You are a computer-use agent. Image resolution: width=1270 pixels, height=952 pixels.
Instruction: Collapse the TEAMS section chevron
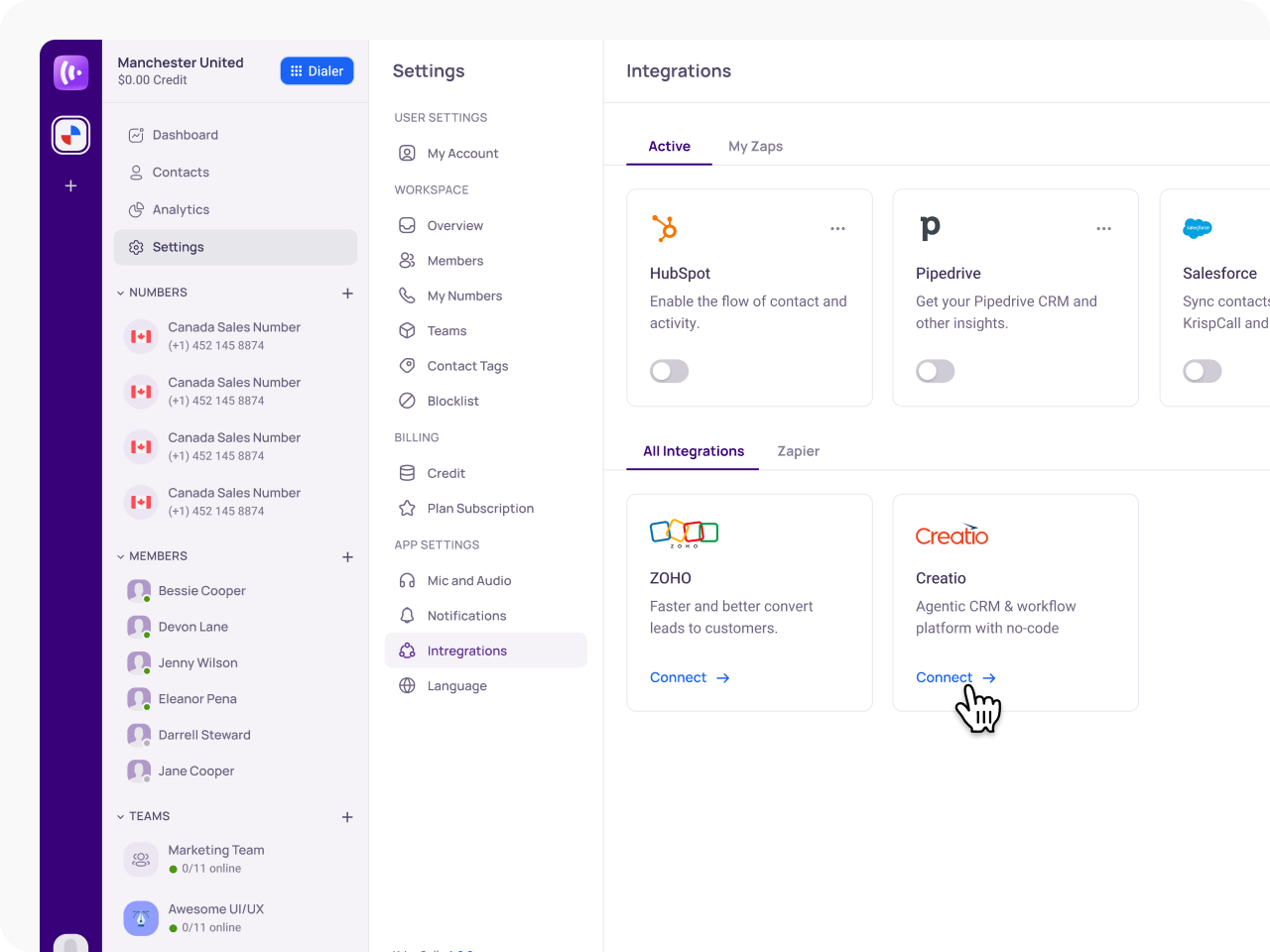point(121,816)
